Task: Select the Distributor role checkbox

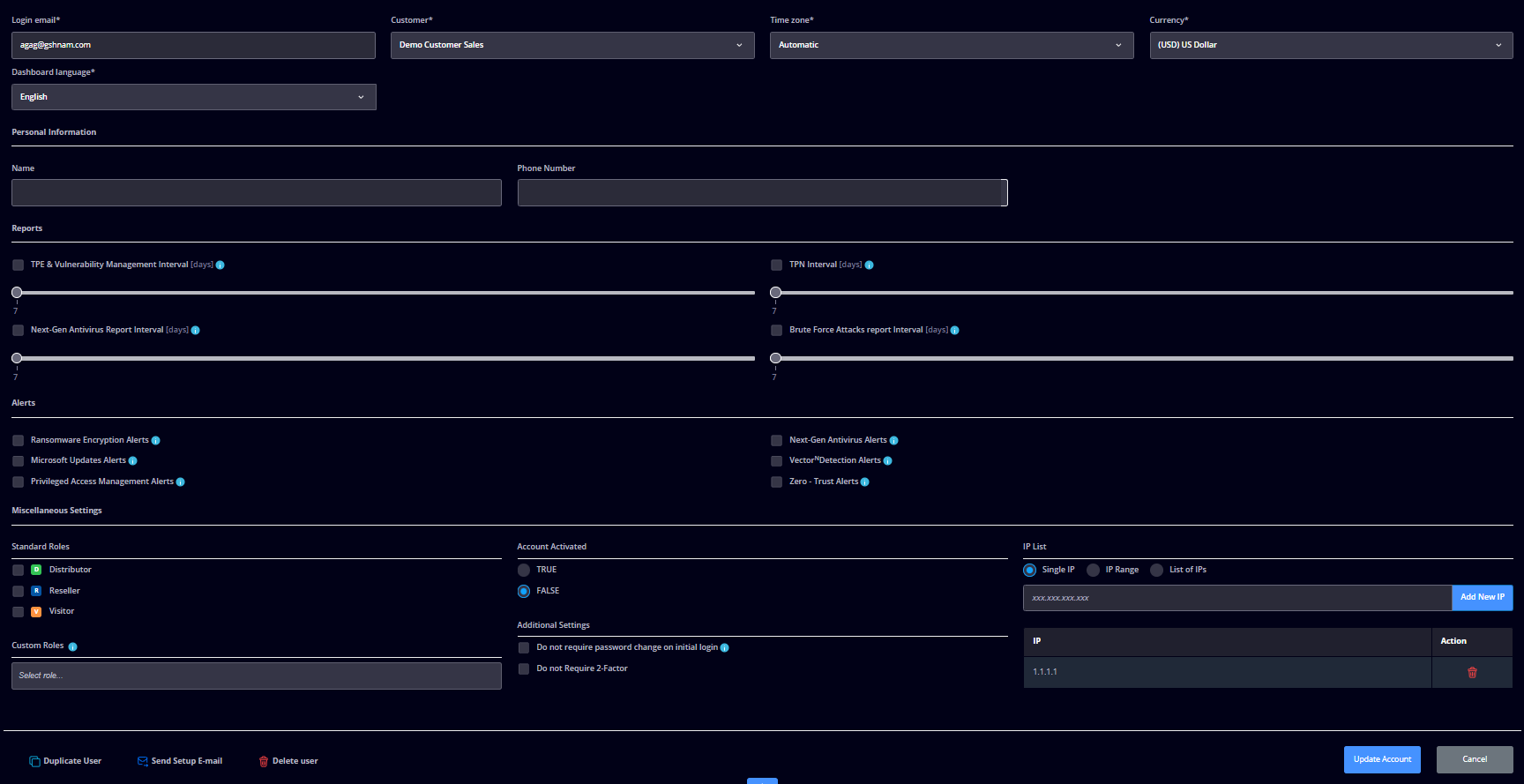Action: [x=18, y=570]
